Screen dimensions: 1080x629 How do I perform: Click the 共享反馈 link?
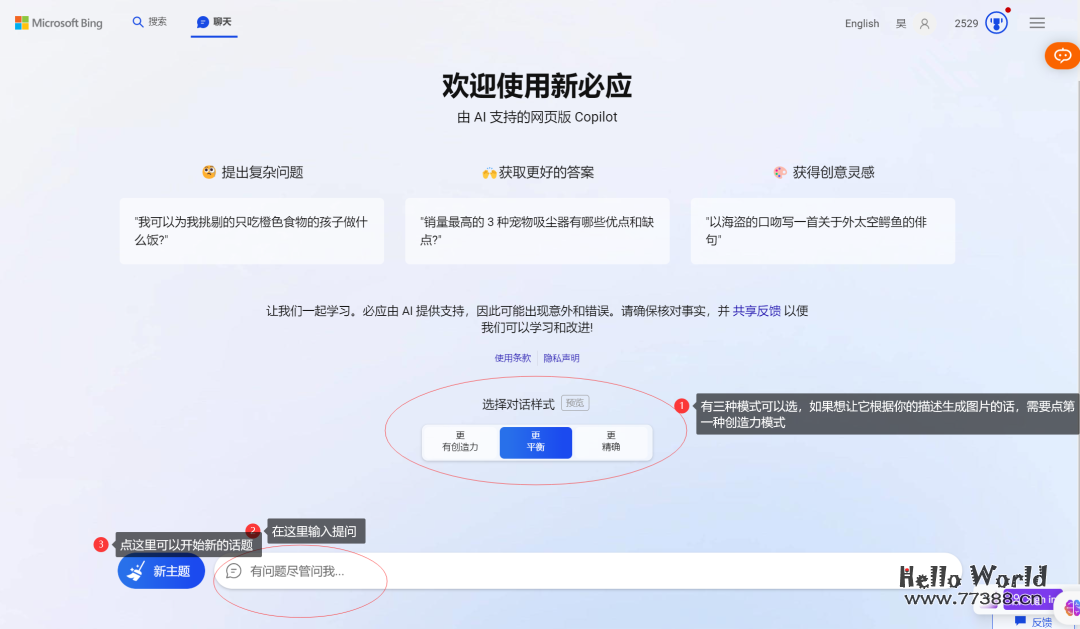(759, 310)
